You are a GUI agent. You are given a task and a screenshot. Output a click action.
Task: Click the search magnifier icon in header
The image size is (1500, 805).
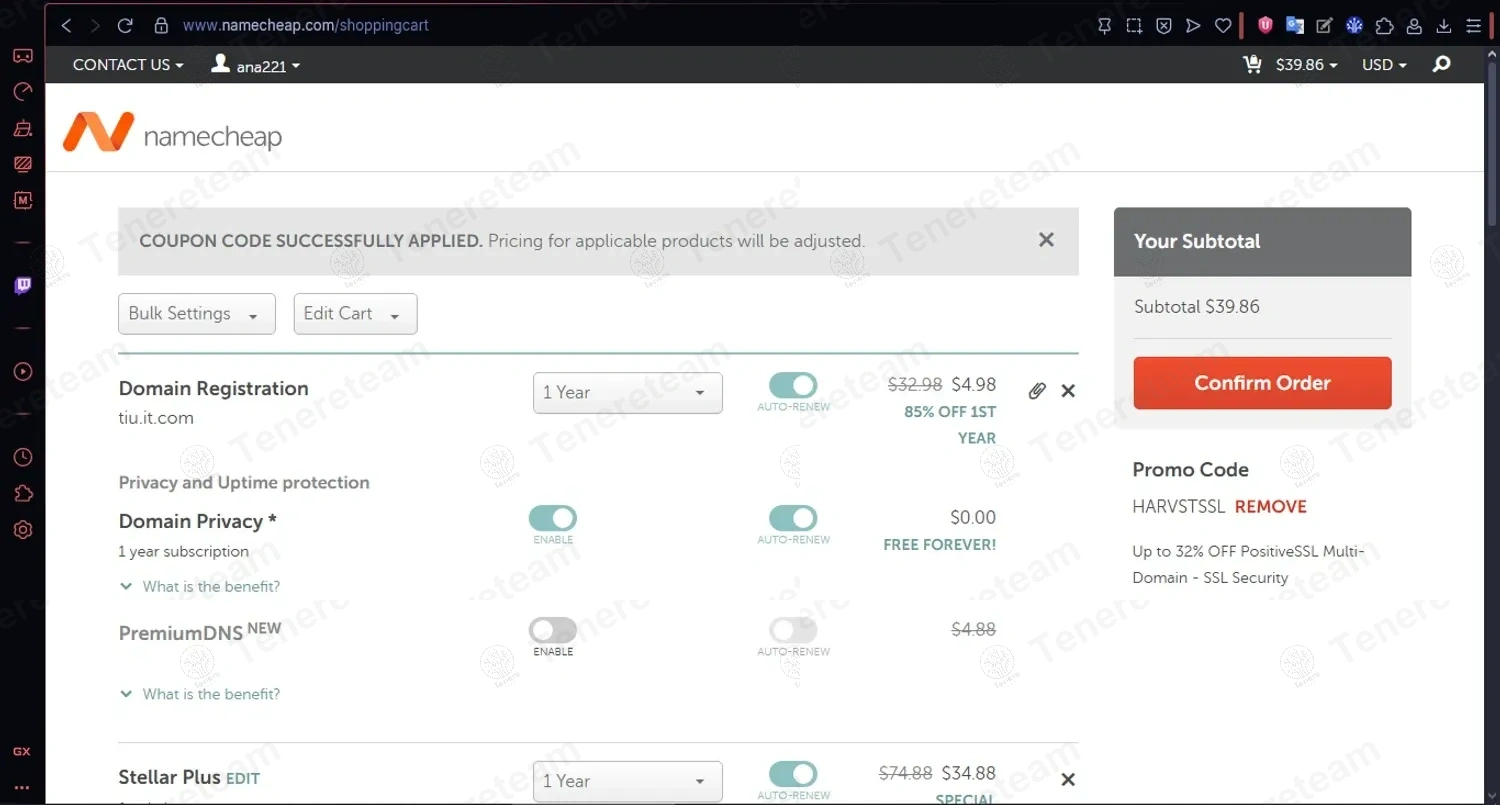pyautogui.click(x=1441, y=65)
